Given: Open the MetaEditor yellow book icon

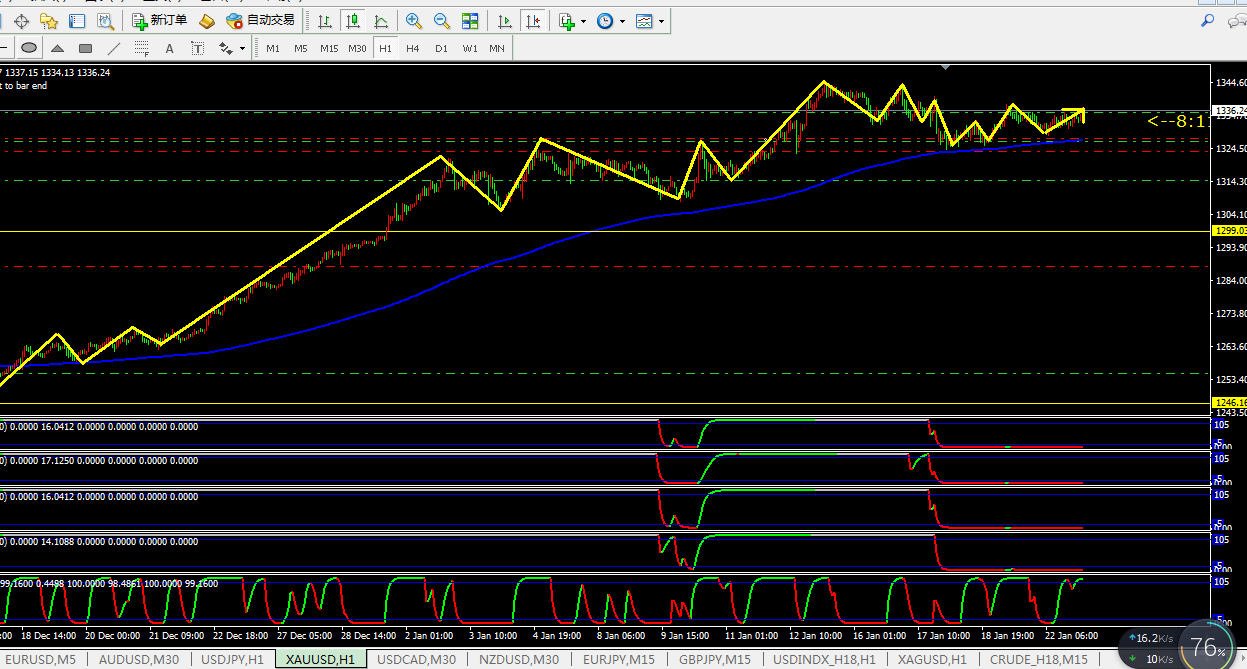Looking at the screenshot, I should (207, 21).
